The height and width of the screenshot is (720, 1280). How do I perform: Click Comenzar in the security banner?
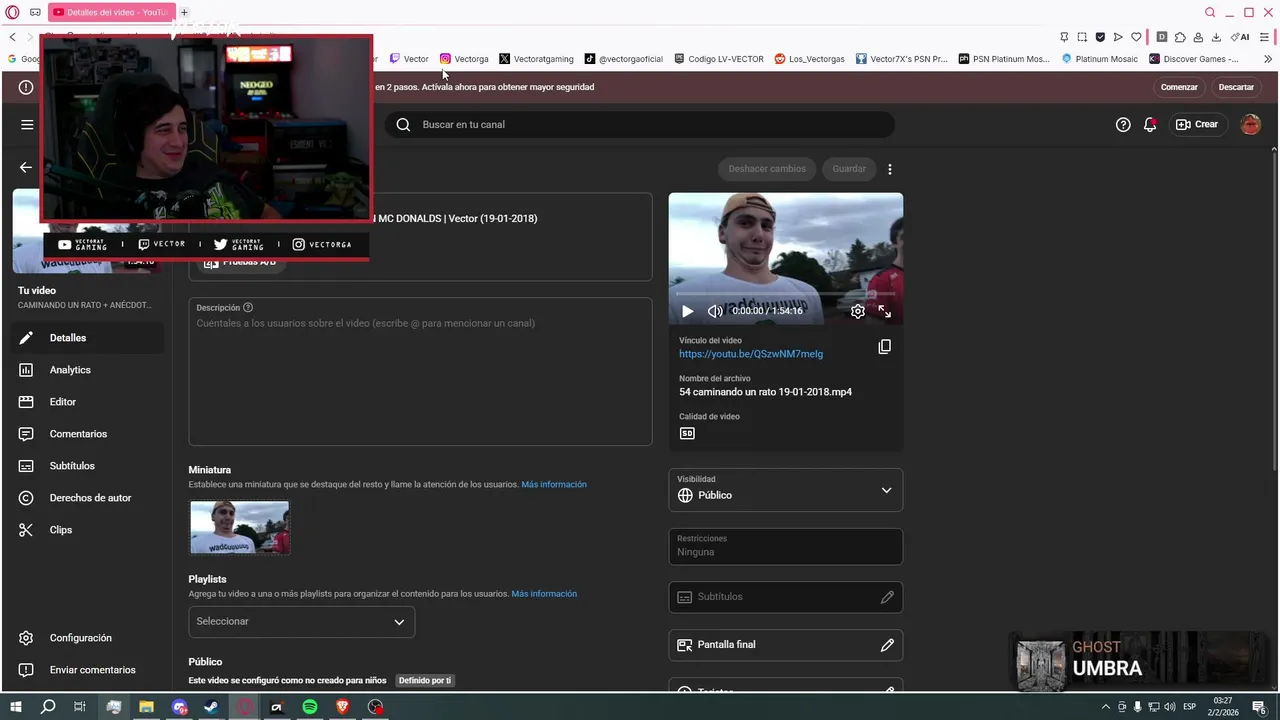[1179, 87]
